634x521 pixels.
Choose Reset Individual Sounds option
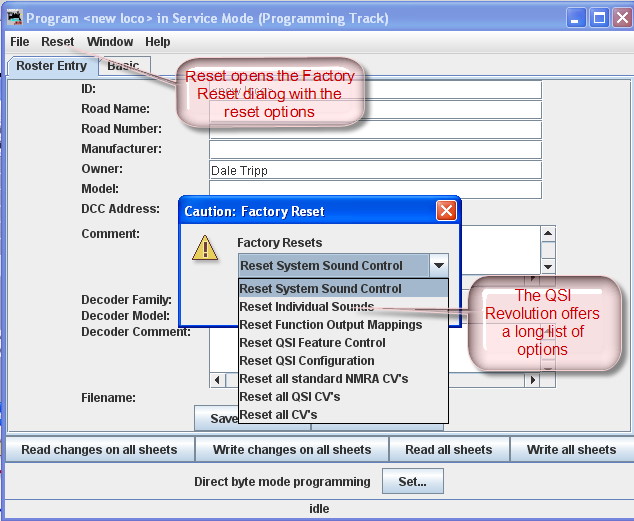tap(306, 307)
